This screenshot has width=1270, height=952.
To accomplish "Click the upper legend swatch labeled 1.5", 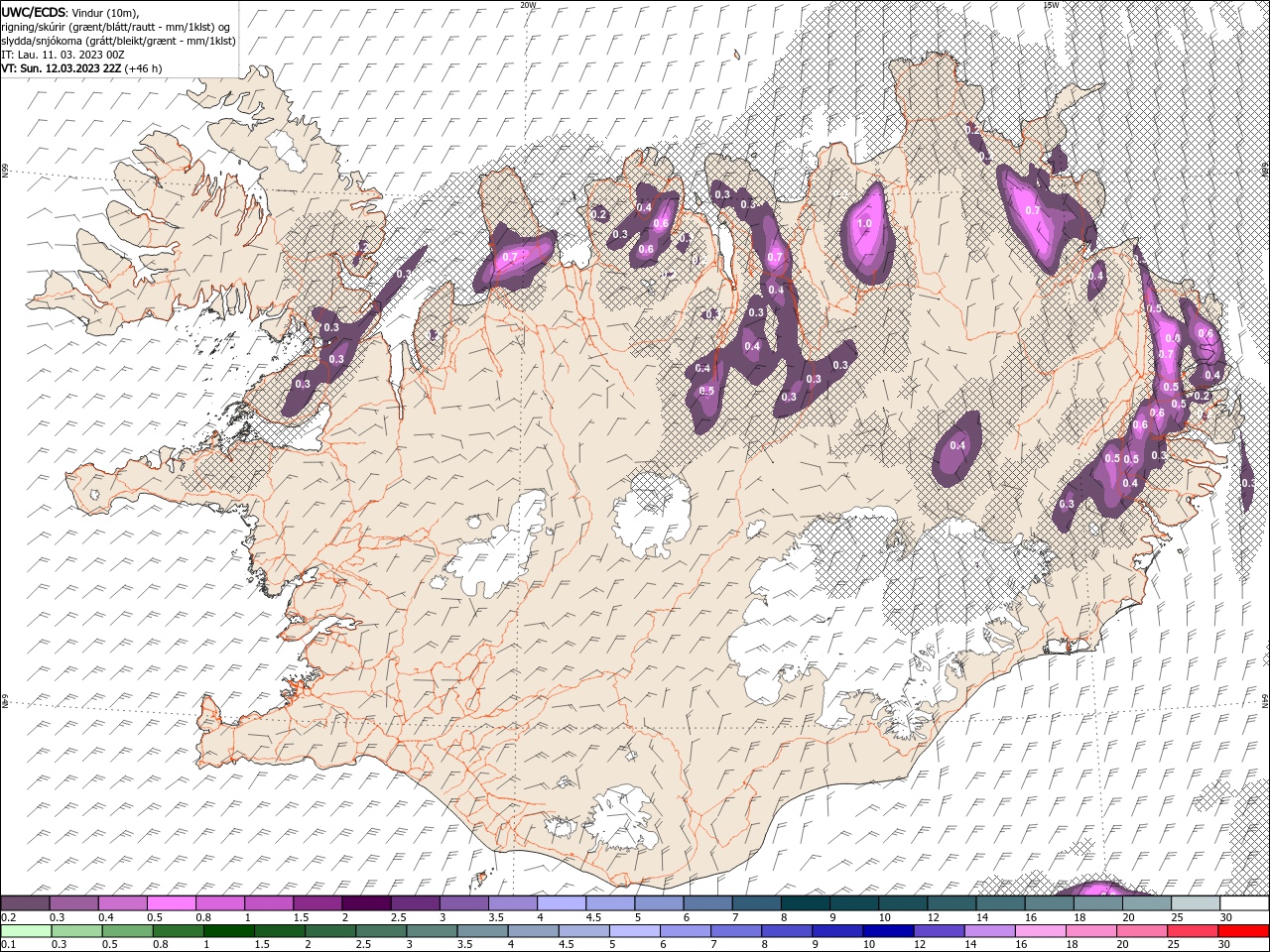I will point(317,902).
